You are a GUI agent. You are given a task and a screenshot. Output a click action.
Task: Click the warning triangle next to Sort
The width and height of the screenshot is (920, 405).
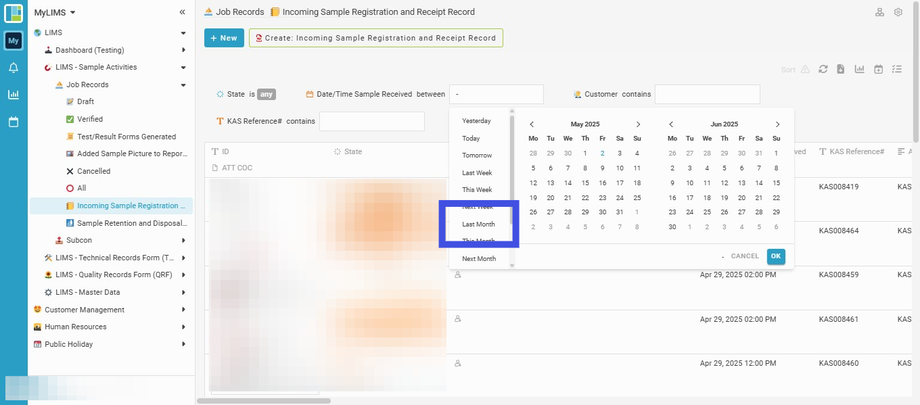point(805,69)
